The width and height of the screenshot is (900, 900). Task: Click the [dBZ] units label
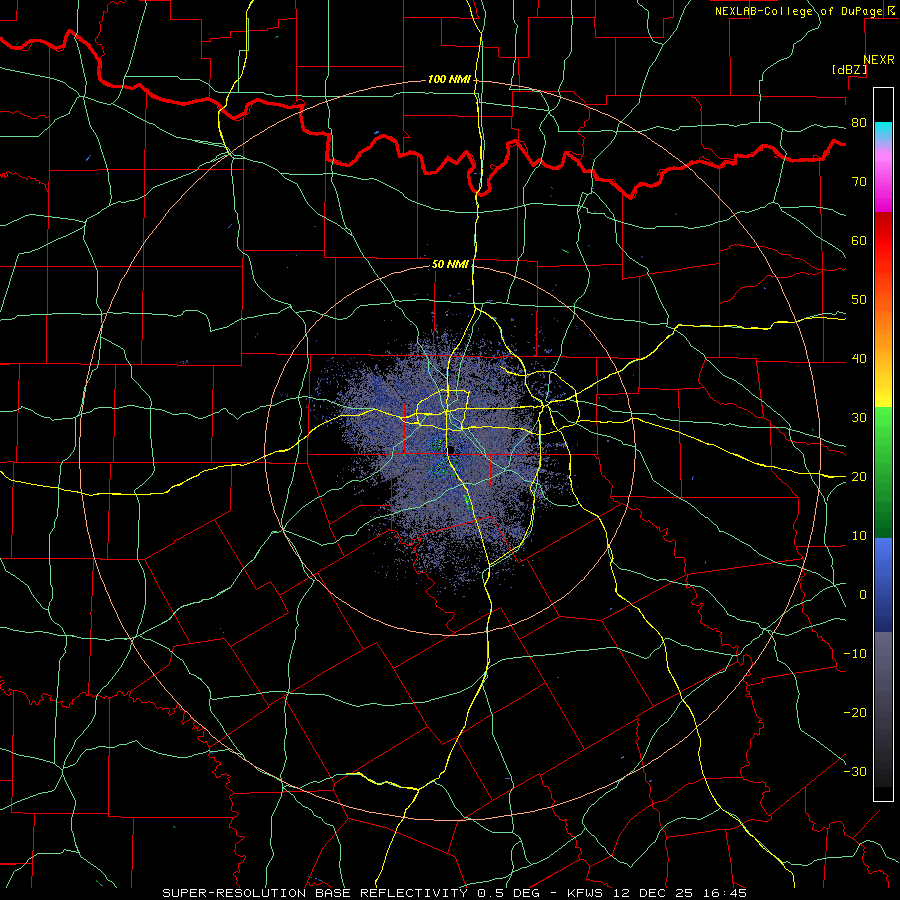pos(849,69)
